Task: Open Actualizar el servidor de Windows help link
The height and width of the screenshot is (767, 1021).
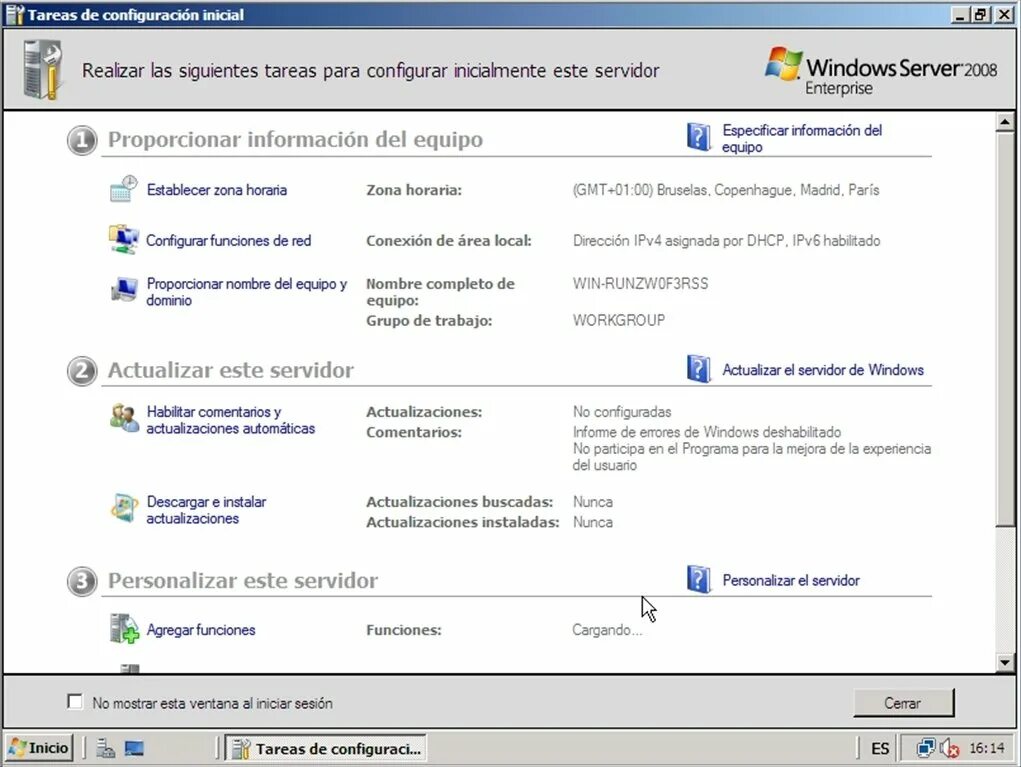Action: coord(823,370)
